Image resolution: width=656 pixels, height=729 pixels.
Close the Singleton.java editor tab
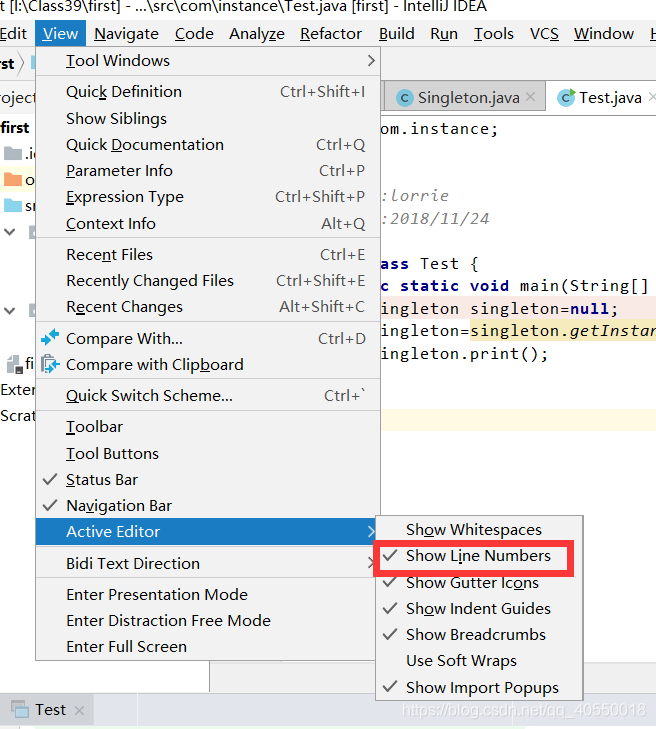tap(530, 97)
